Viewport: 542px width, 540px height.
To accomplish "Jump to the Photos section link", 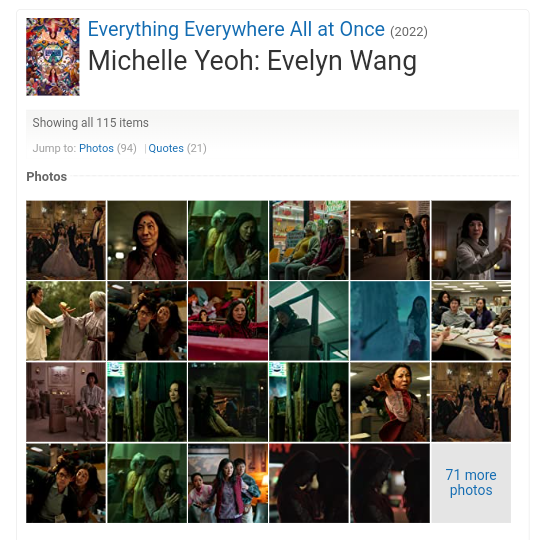I will [x=96, y=148].
